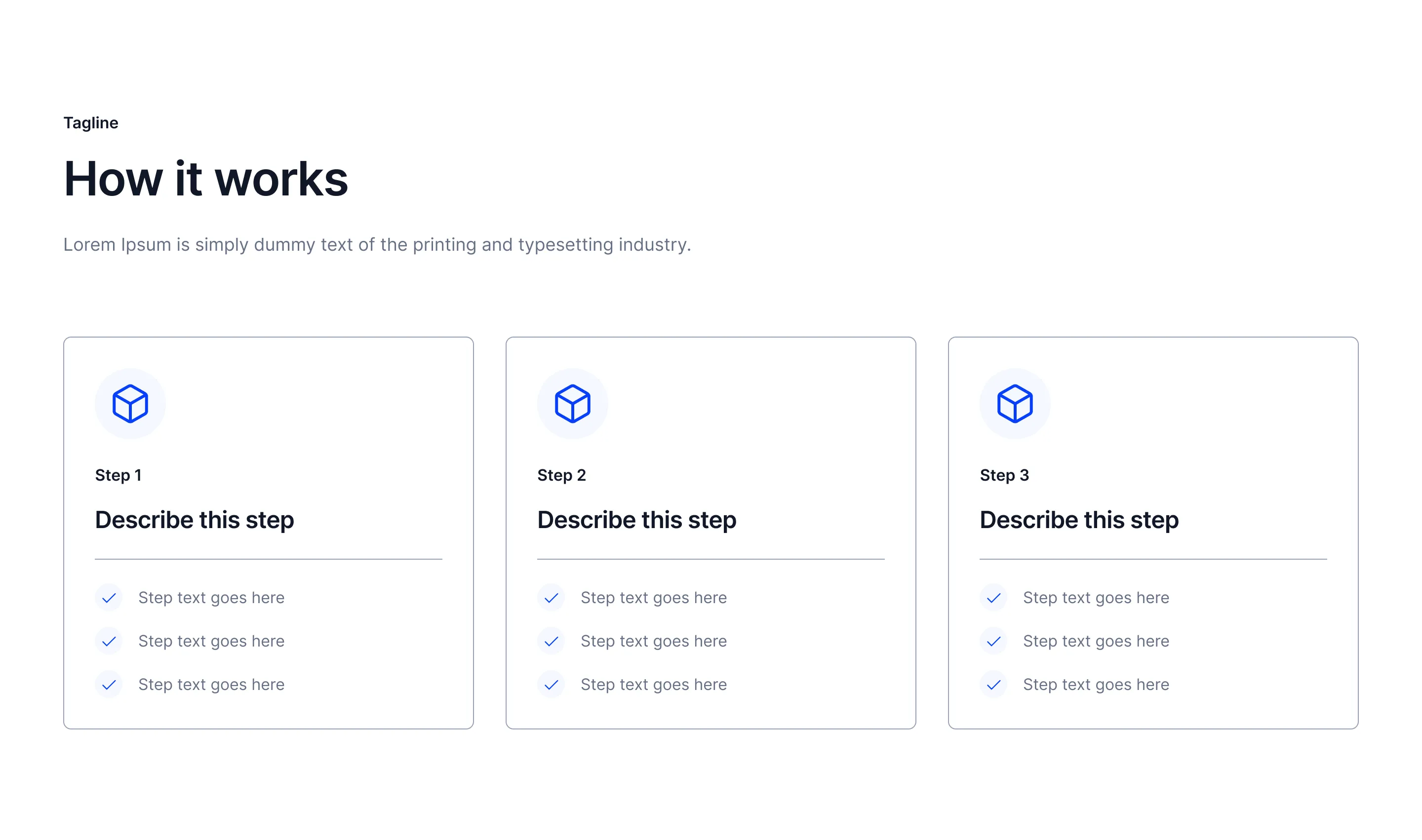Click third "Step text goes here" in Step 2 card
The height and width of the screenshot is (840, 1422).
tap(654, 686)
